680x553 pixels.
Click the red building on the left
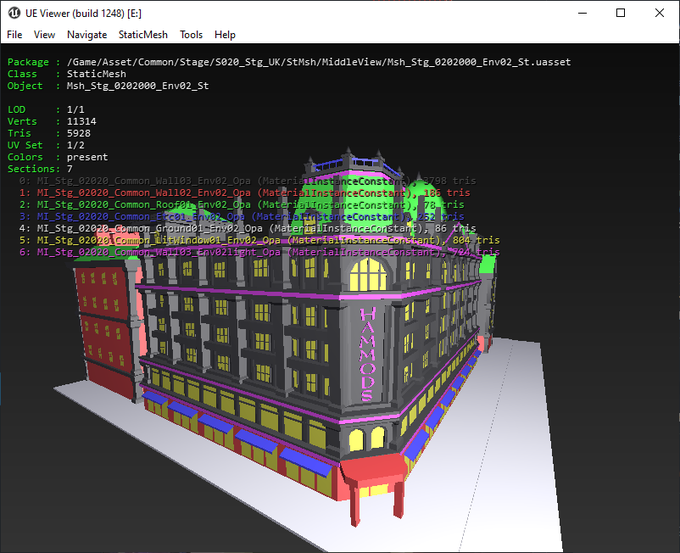[103, 330]
